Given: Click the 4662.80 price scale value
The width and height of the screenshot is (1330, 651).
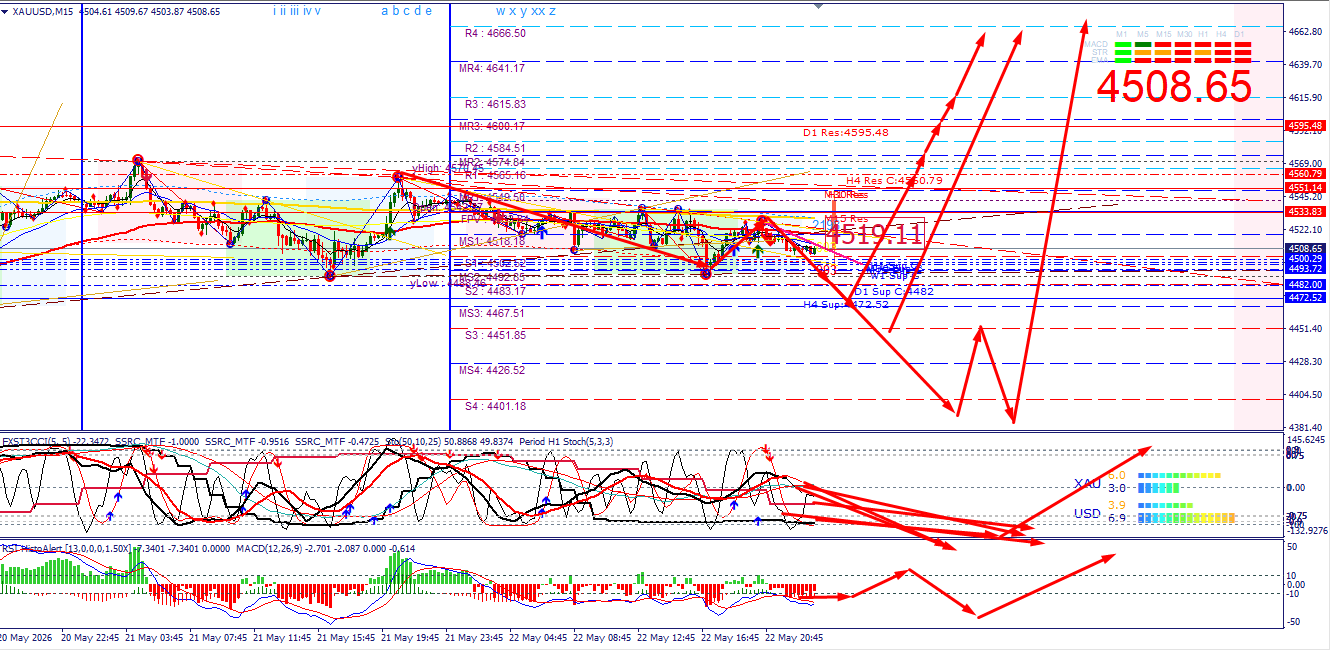Looking at the screenshot, I should (x=1305, y=32).
